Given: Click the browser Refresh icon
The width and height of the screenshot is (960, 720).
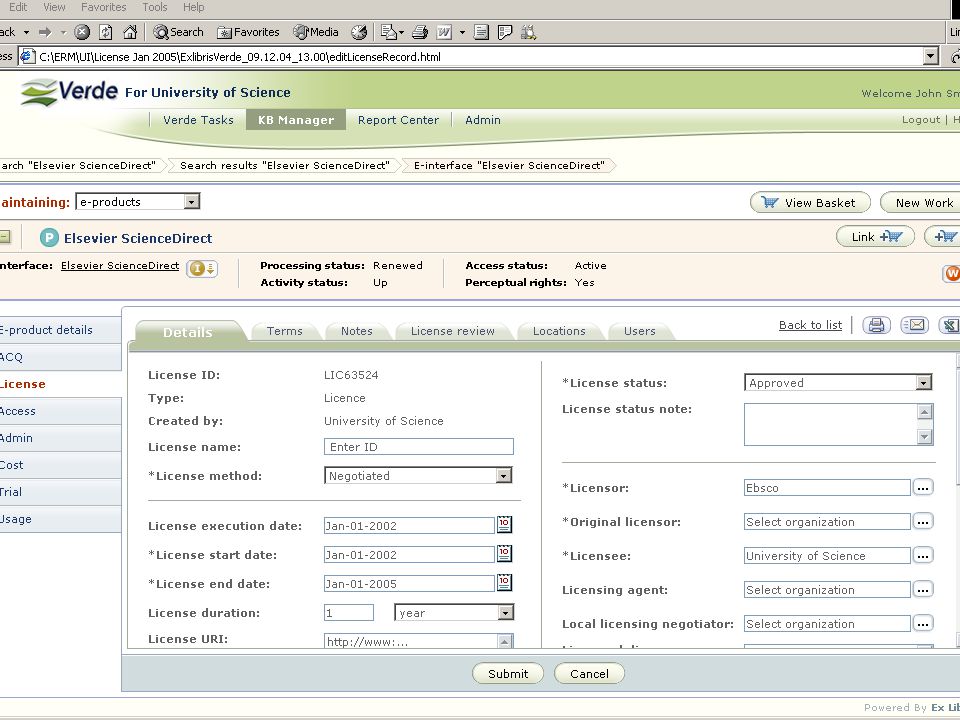Looking at the screenshot, I should click(106, 32).
